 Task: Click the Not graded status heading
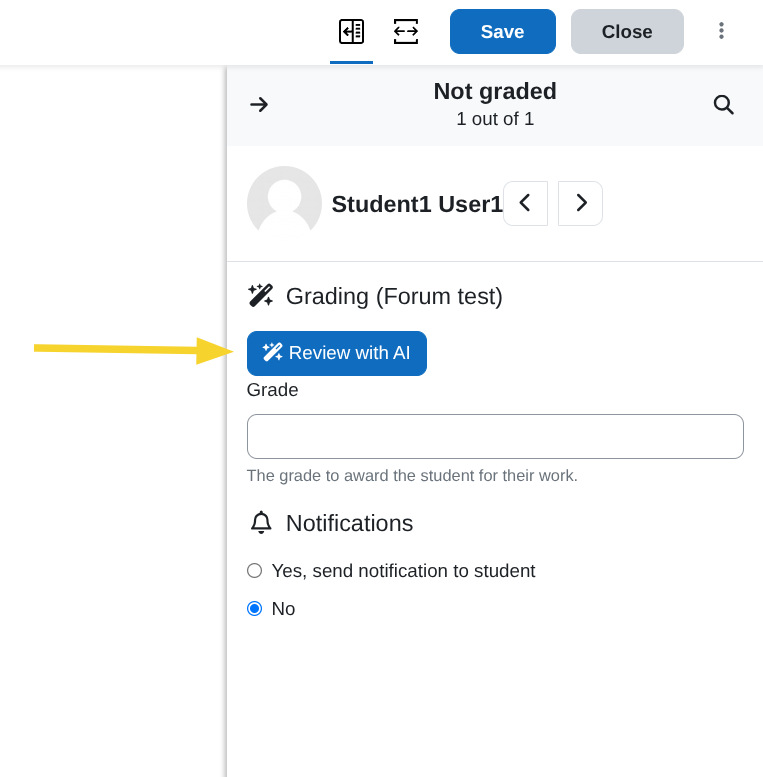pos(495,91)
